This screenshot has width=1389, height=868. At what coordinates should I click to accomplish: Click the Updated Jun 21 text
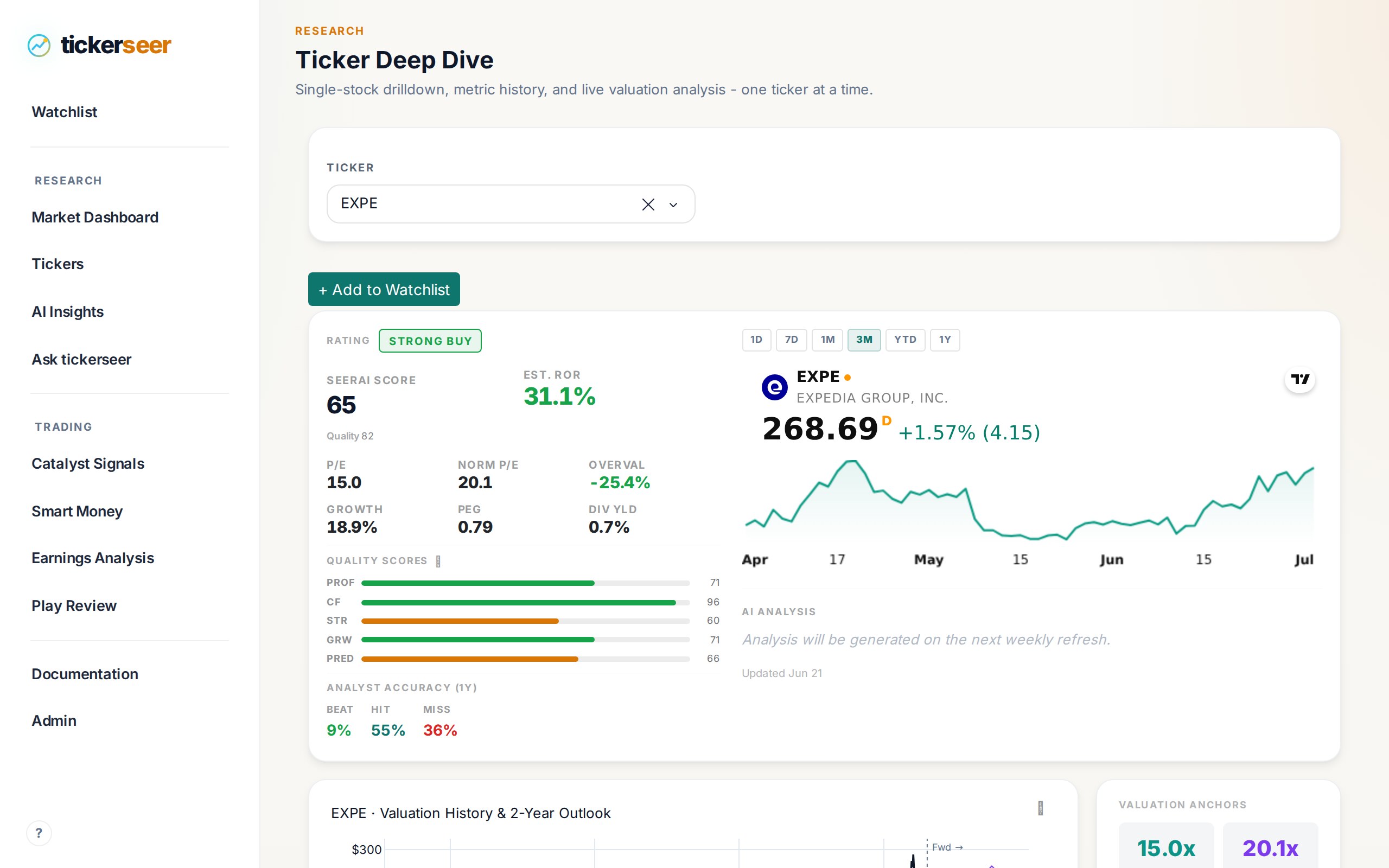(782, 673)
